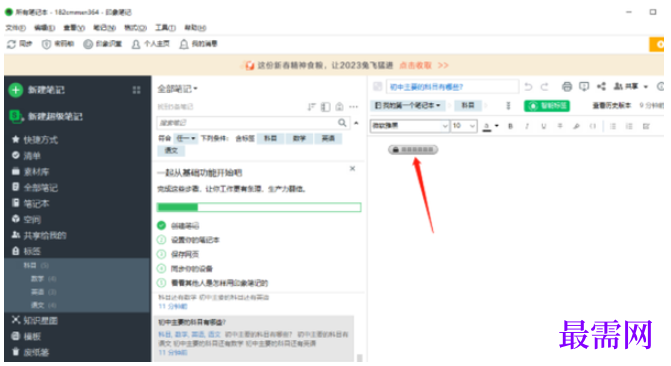Open 快捷方式 star shortcuts
Image resolution: width=671 pixels, height=366 pixels.
(x=35, y=140)
